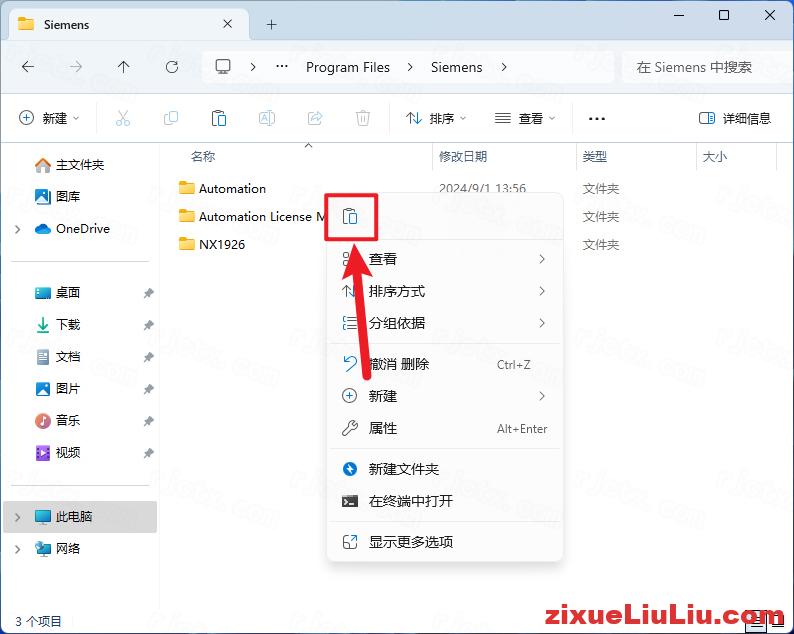The height and width of the screenshot is (634, 794).
Task: Open 排序方式 submenu in context menu
Action: pyautogui.click(x=445, y=291)
